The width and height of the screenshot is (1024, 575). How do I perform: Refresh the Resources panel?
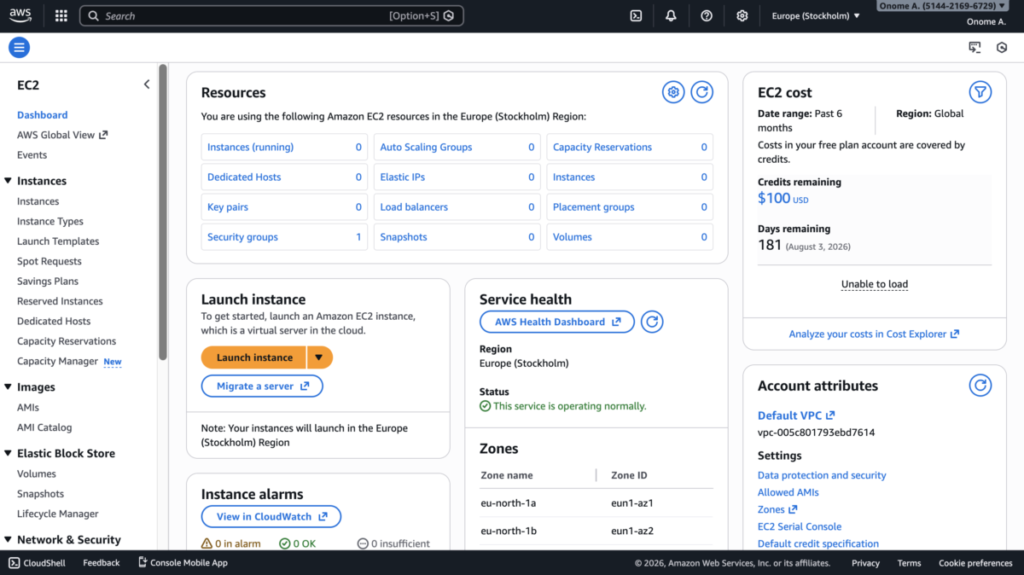coord(702,92)
